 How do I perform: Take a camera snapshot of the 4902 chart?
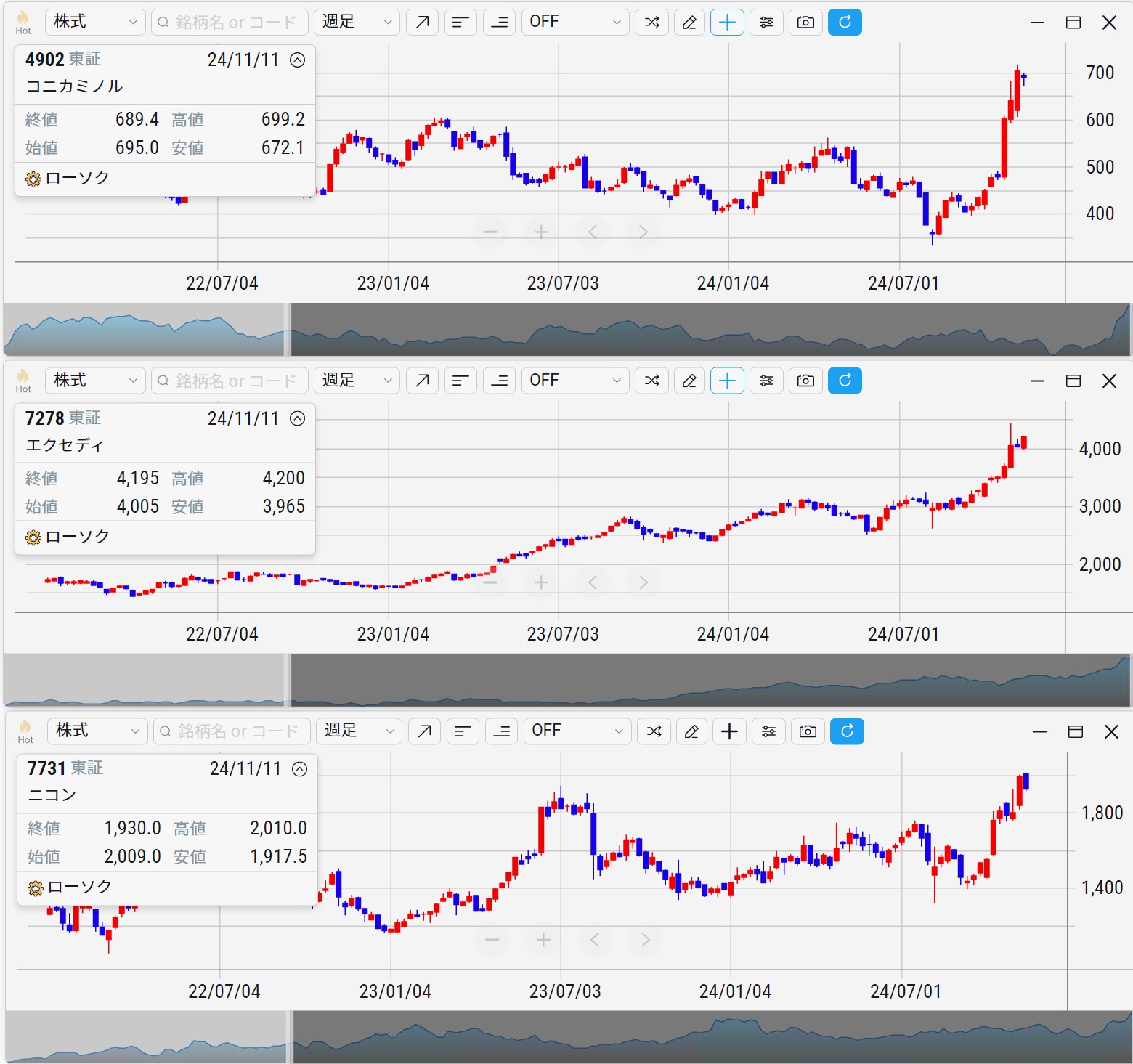click(x=805, y=22)
